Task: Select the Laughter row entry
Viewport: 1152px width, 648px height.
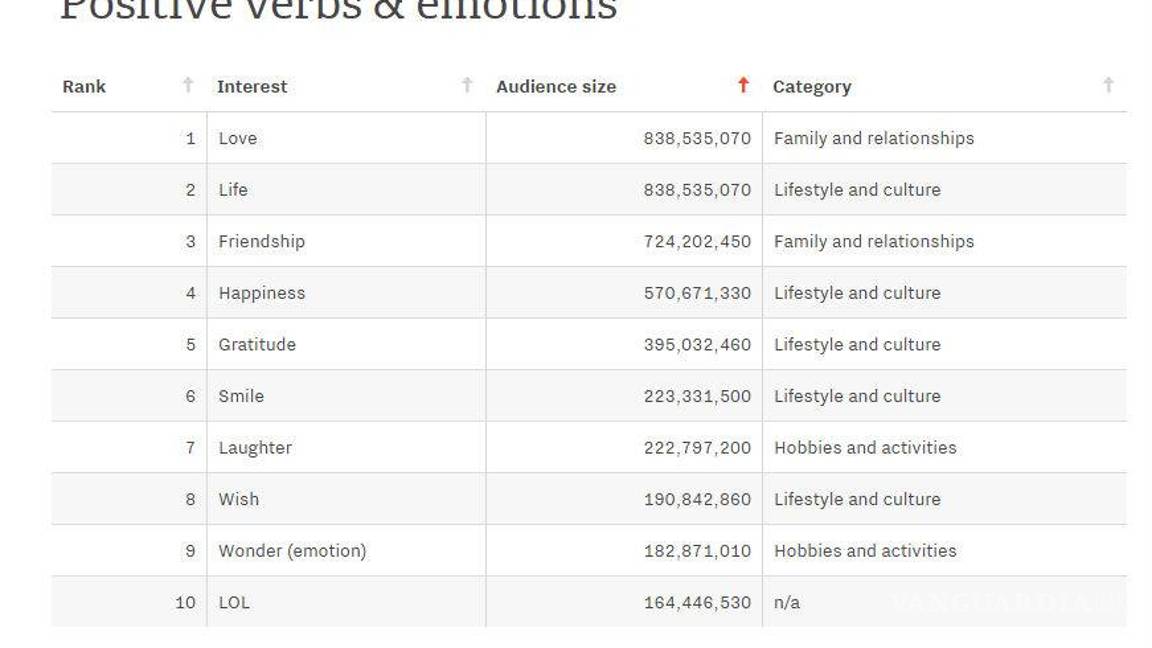Action: pos(255,448)
